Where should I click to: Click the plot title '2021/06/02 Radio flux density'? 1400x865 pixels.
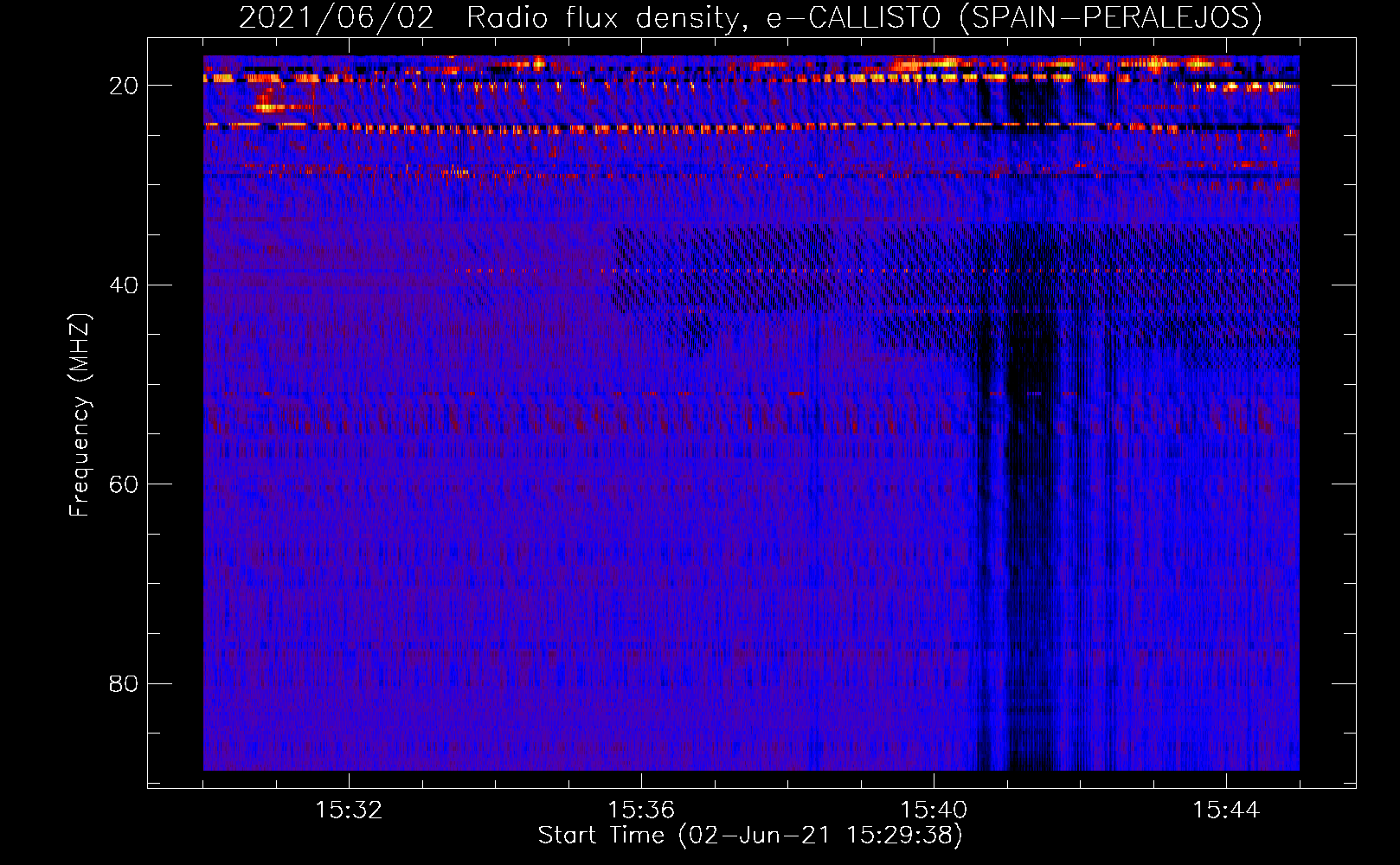tap(750, 18)
